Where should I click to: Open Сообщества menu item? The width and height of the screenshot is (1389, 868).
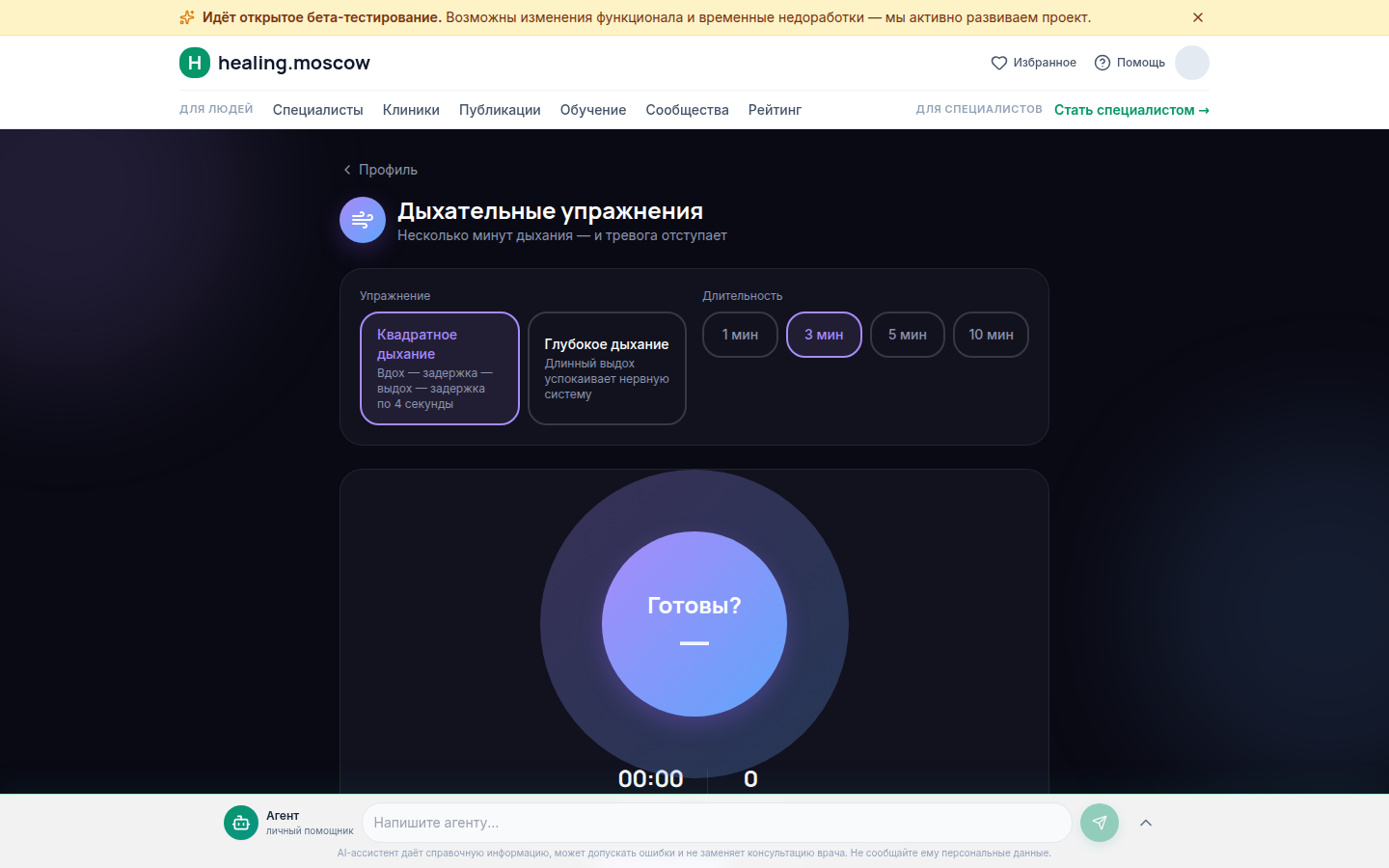pos(688,110)
